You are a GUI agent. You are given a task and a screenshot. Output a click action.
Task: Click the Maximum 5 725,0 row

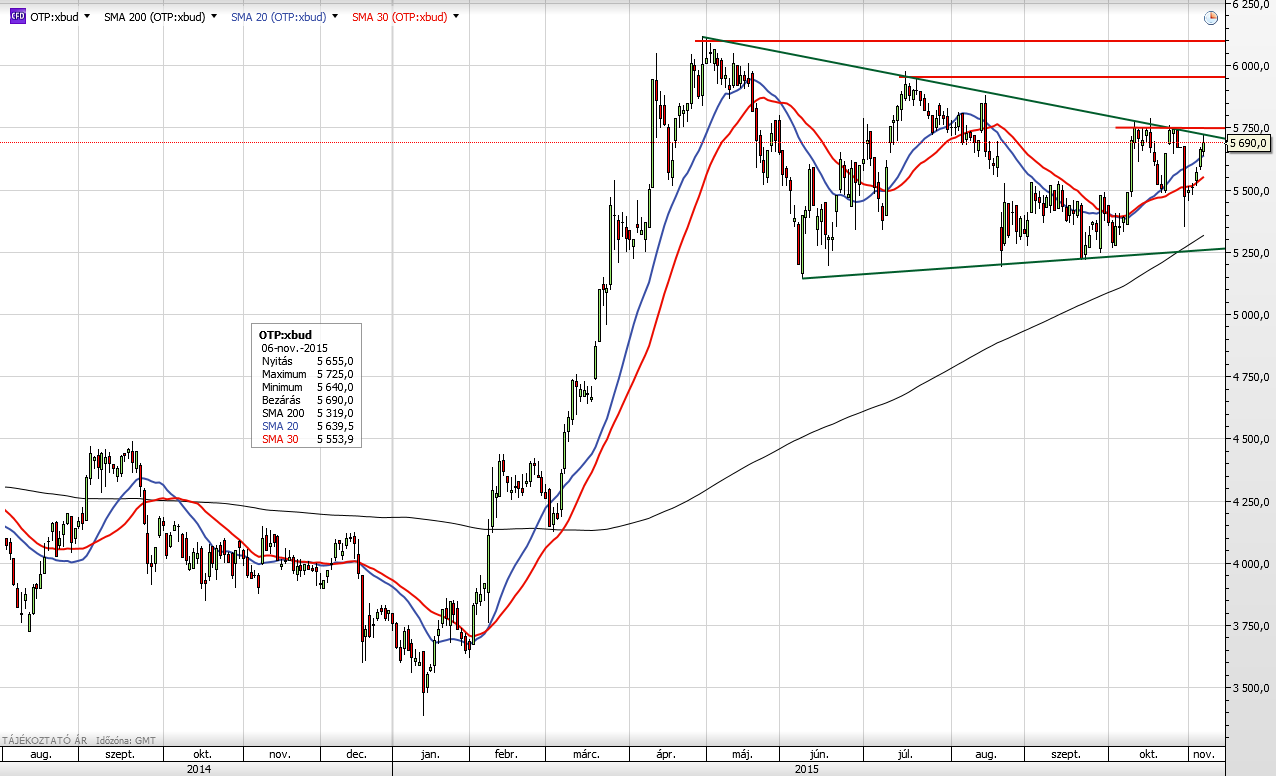(307, 373)
